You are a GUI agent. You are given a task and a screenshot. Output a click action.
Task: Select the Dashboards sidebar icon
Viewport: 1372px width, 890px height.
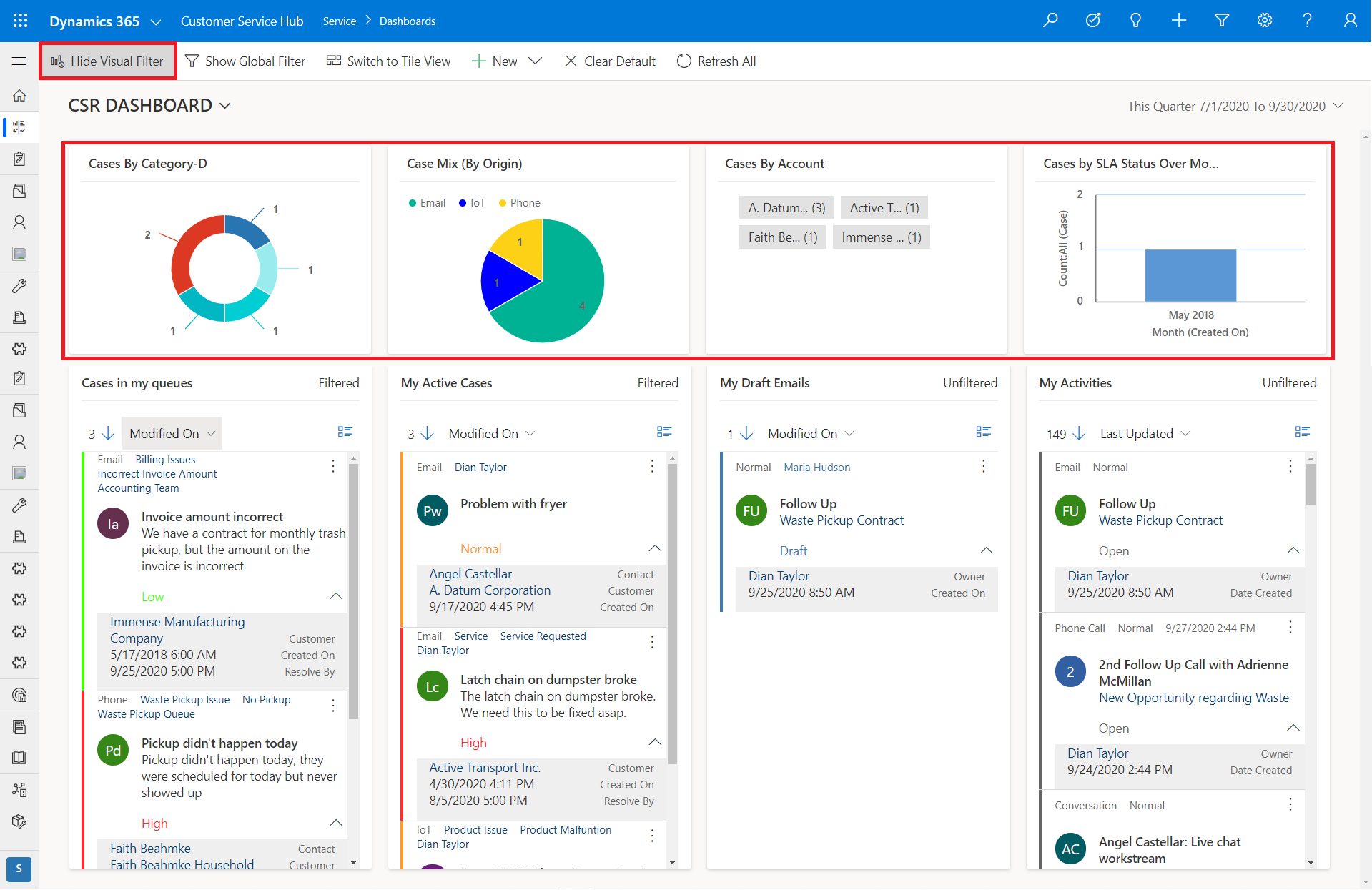coord(19,127)
